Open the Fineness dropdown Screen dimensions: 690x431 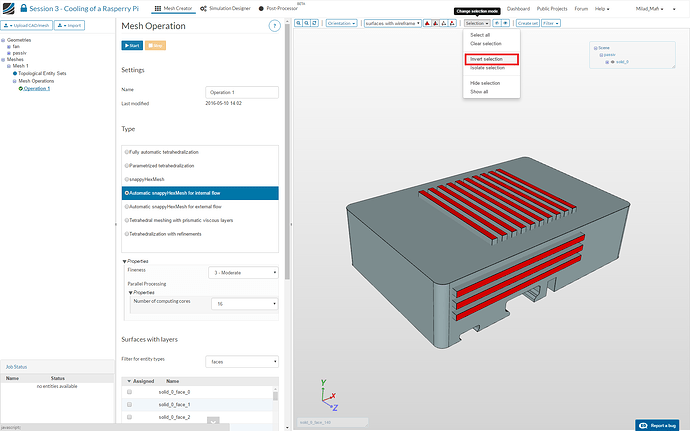tap(243, 272)
